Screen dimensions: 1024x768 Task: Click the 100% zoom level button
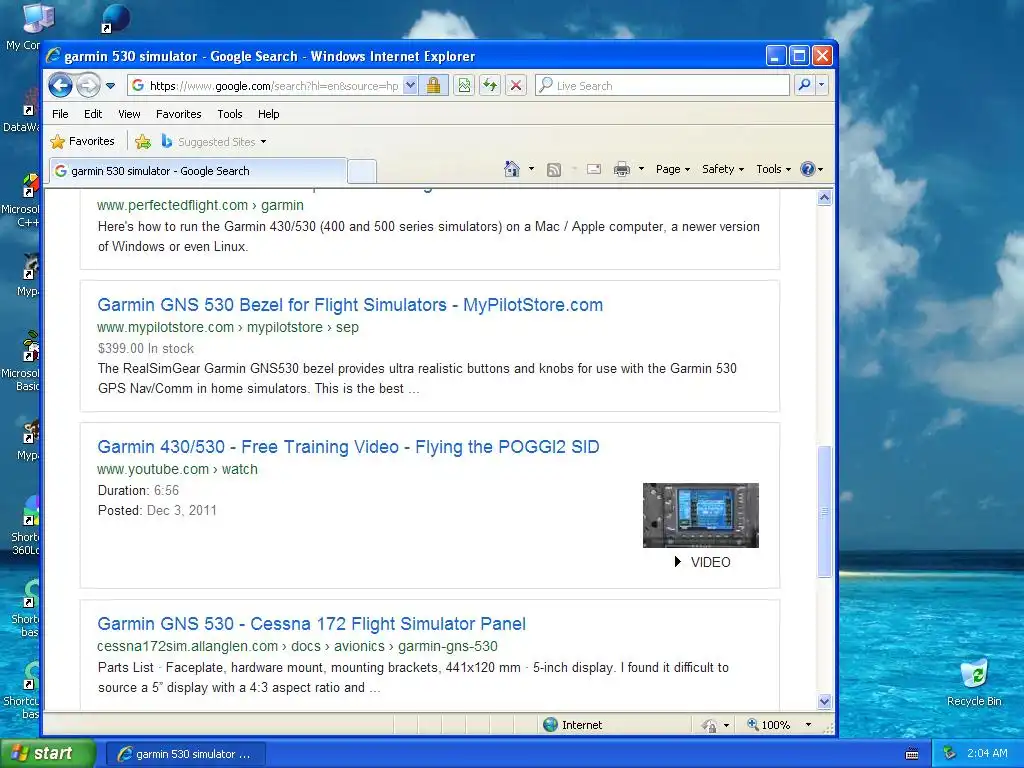click(x=769, y=725)
